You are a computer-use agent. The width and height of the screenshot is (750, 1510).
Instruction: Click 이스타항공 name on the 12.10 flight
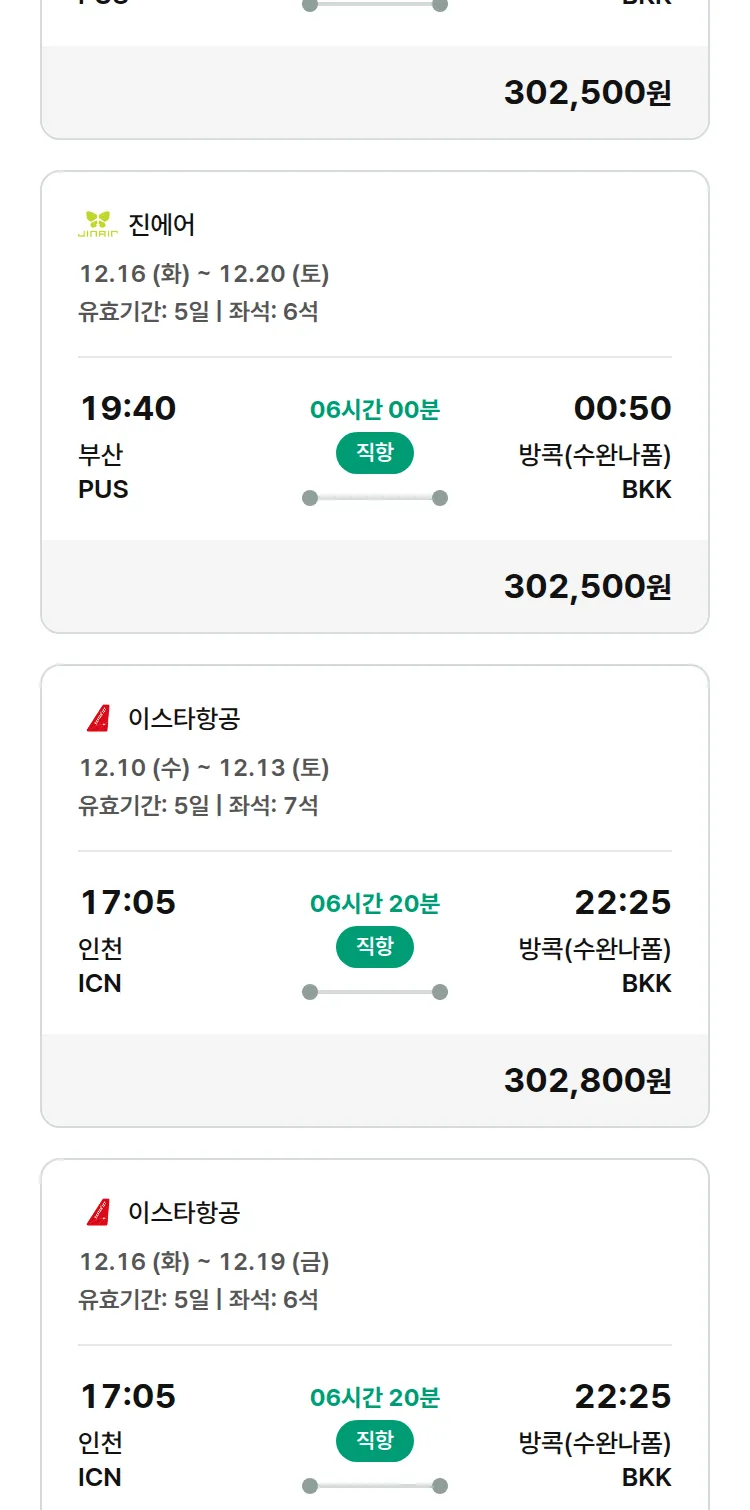(x=184, y=718)
